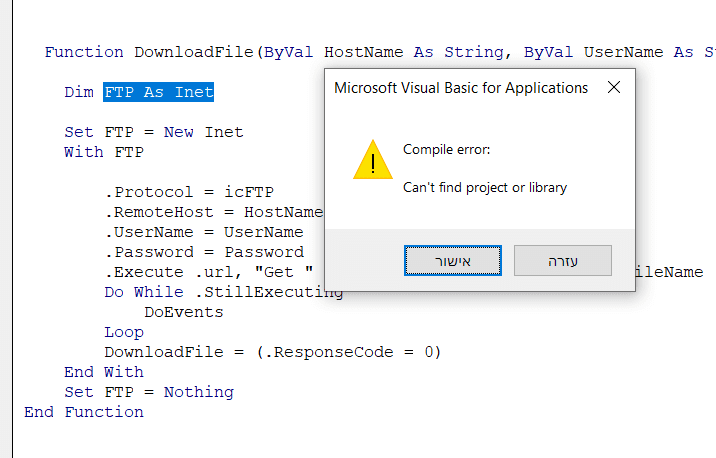Place cursor on the Dim keyword
Image resolution: width=716 pixels, height=458 pixels.
tap(79, 92)
